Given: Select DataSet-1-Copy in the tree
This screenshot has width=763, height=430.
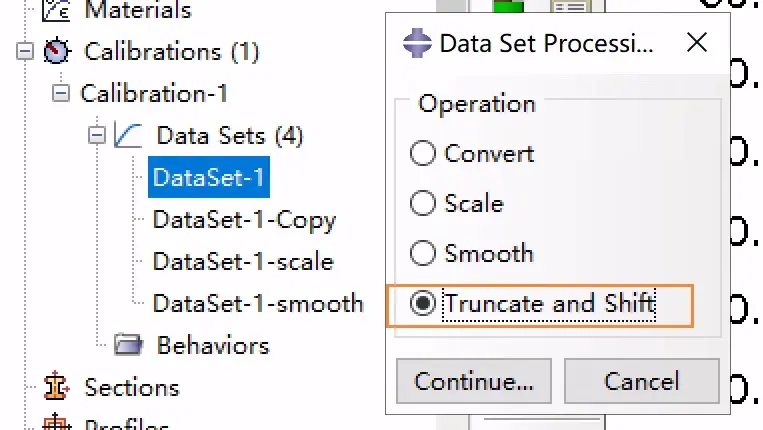Looking at the screenshot, I should tap(244, 220).
